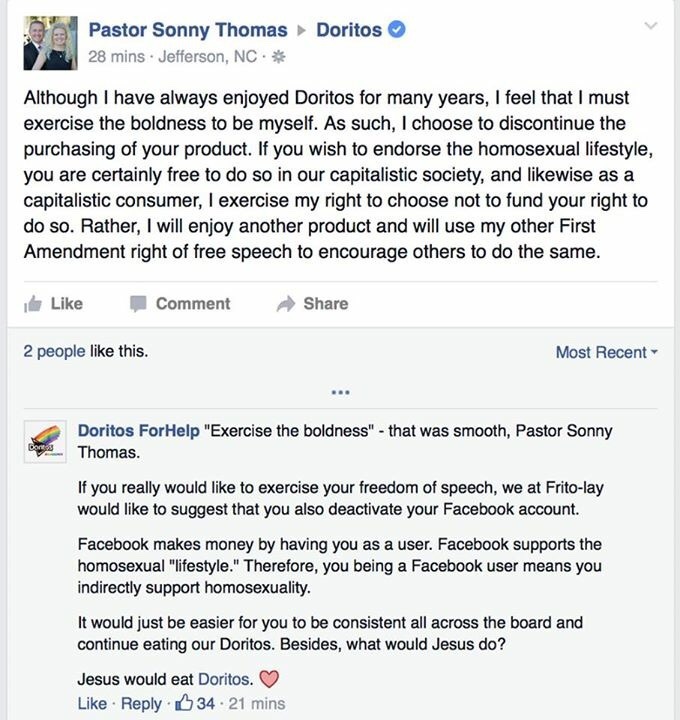Click the blue verified badge beside Doritos
The height and width of the screenshot is (720, 680).
click(397, 30)
